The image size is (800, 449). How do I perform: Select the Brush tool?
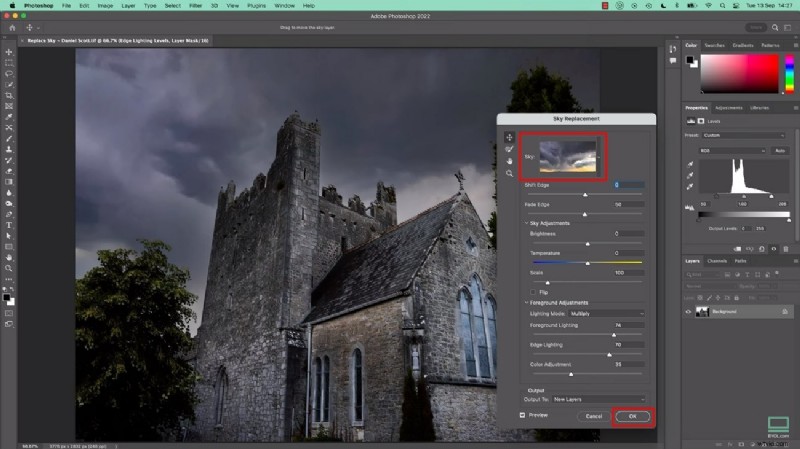click(x=9, y=139)
